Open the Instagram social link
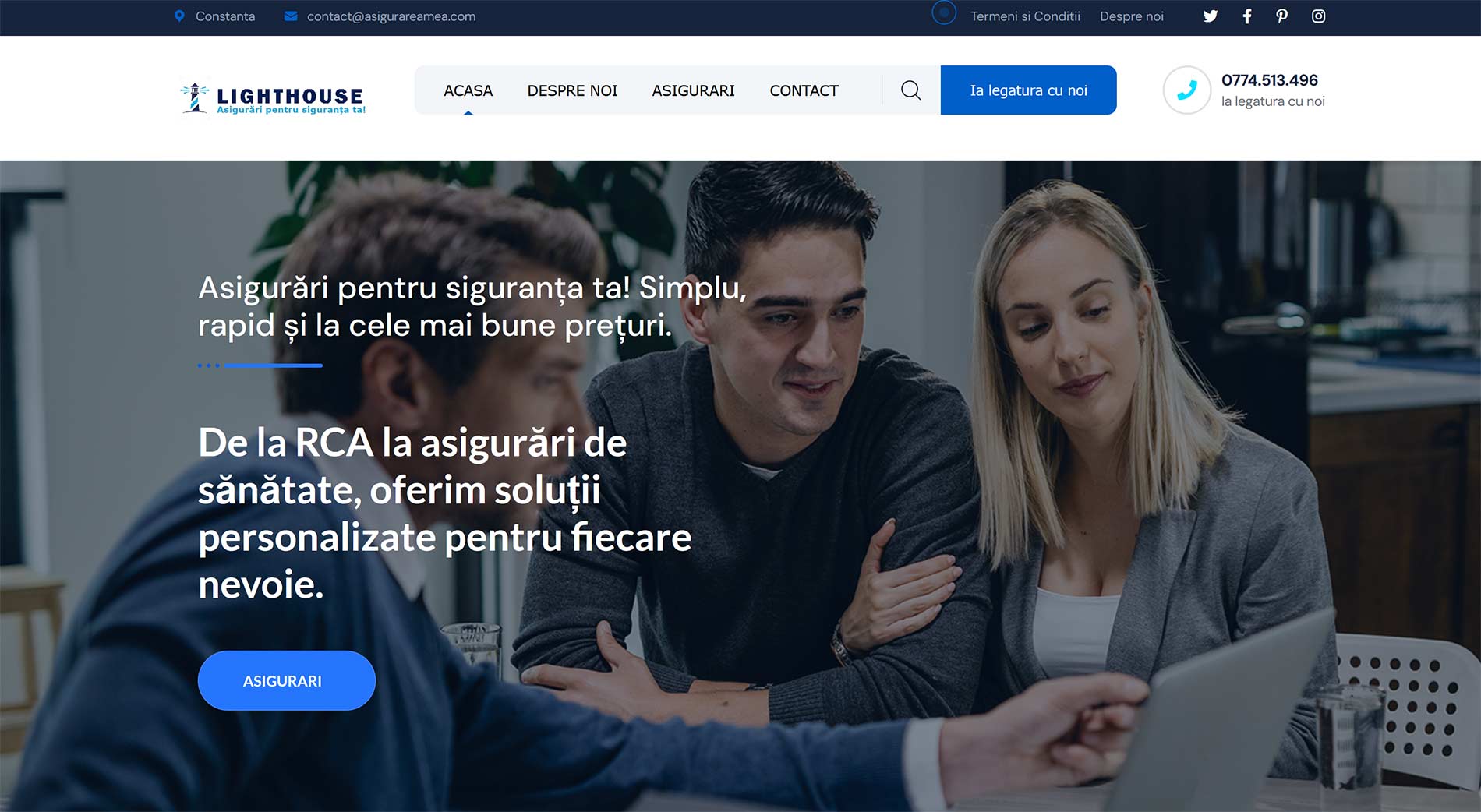 click(1318, 16)
